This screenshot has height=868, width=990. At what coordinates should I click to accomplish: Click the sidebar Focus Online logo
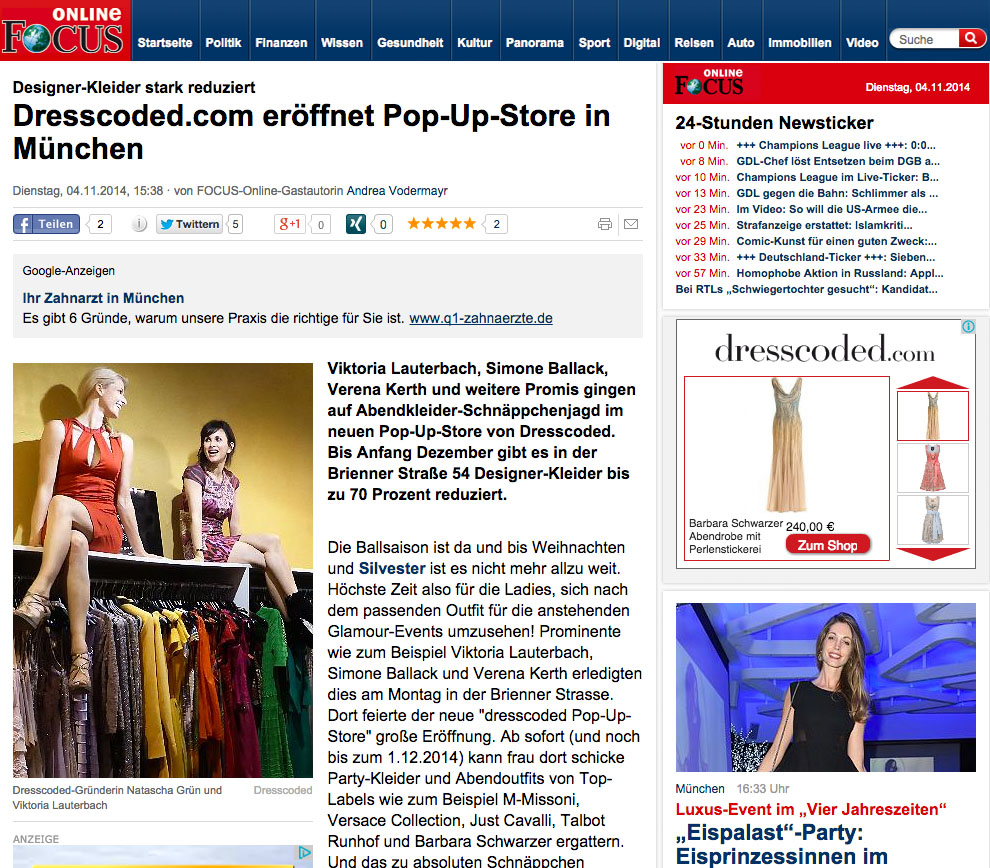[x=709, y=83]
